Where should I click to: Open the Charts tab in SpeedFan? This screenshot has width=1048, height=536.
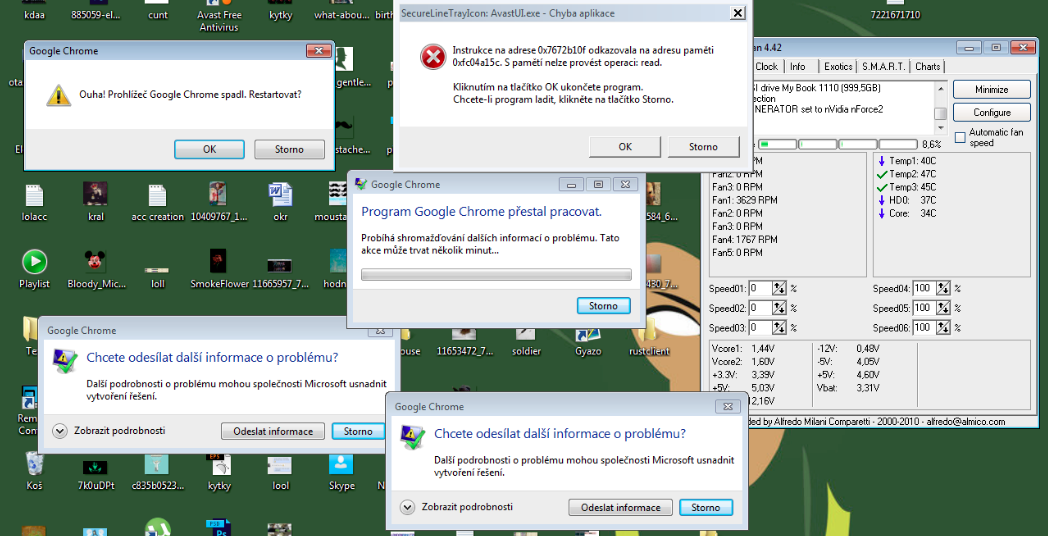pos(928,67)
